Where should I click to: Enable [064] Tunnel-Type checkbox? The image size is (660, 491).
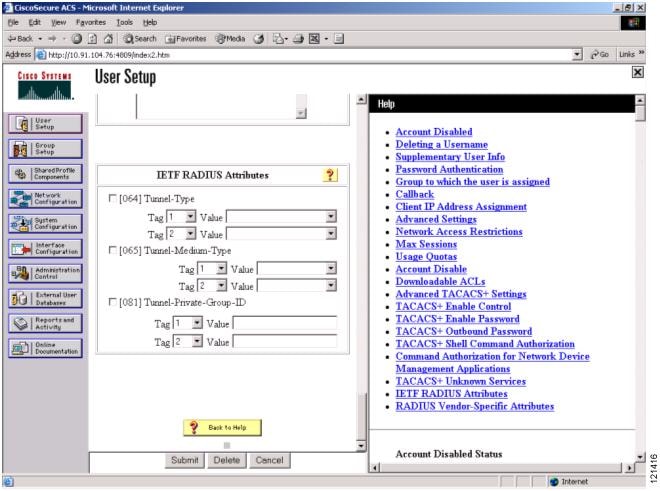[112, 198]
